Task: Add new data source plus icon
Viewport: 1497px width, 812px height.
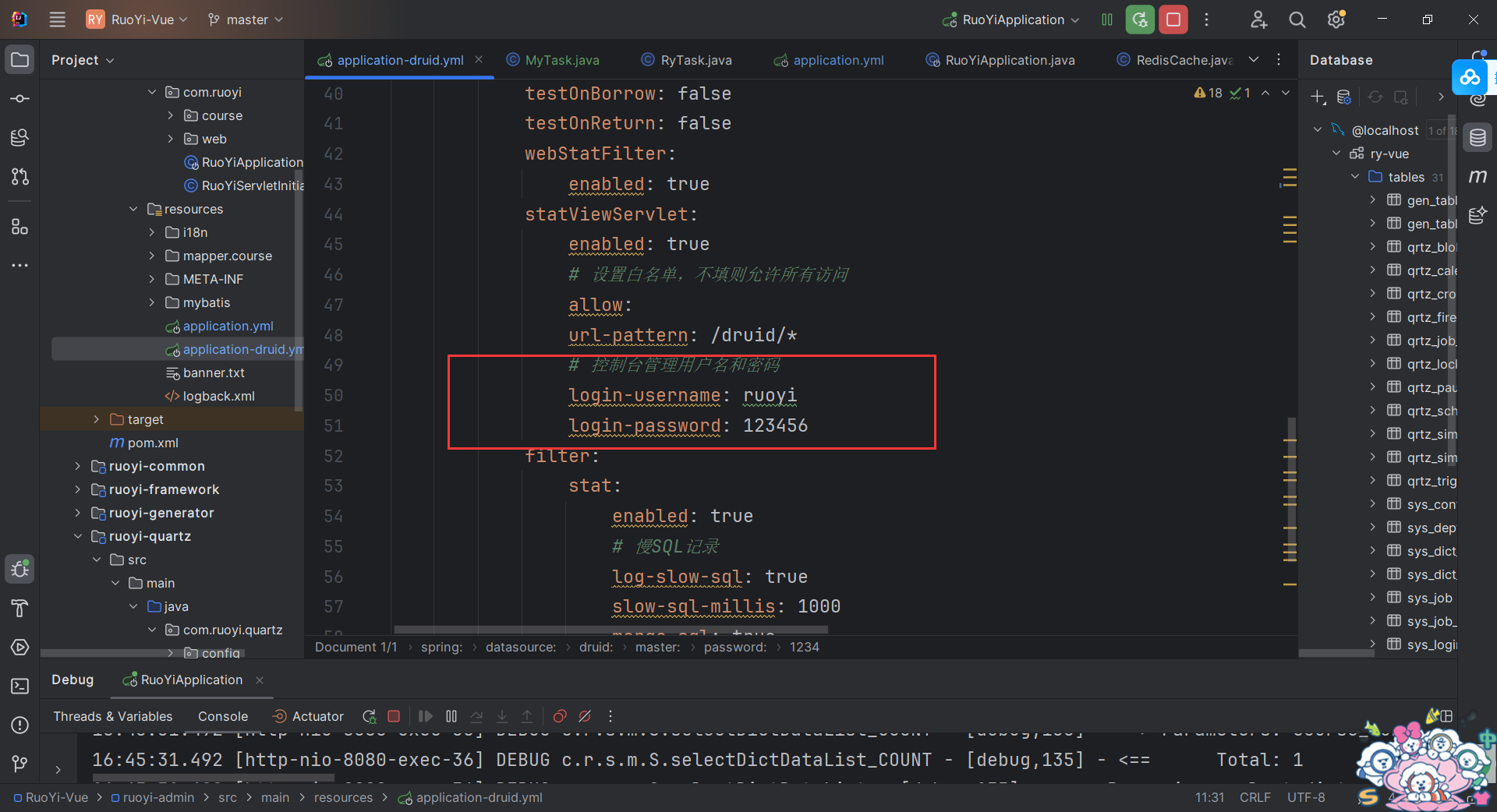Action: (x=1318, y=97)
